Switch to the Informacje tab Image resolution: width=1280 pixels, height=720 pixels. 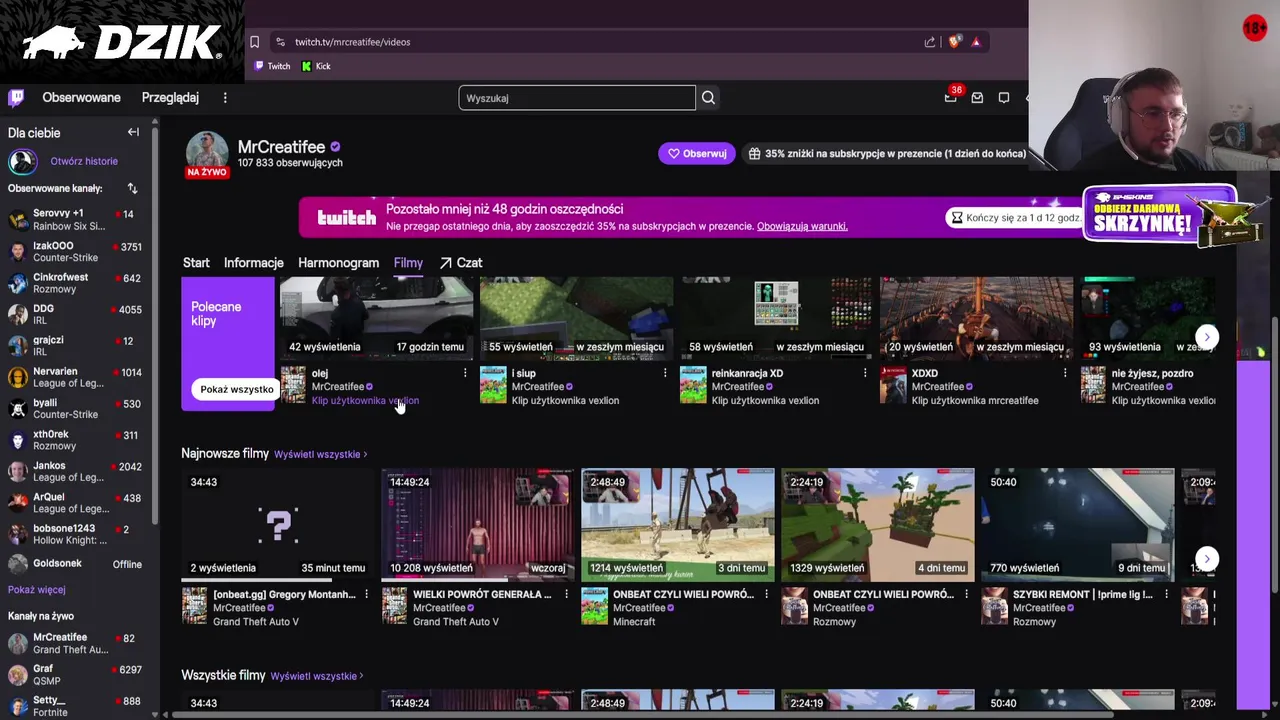[x=254, y=263]
